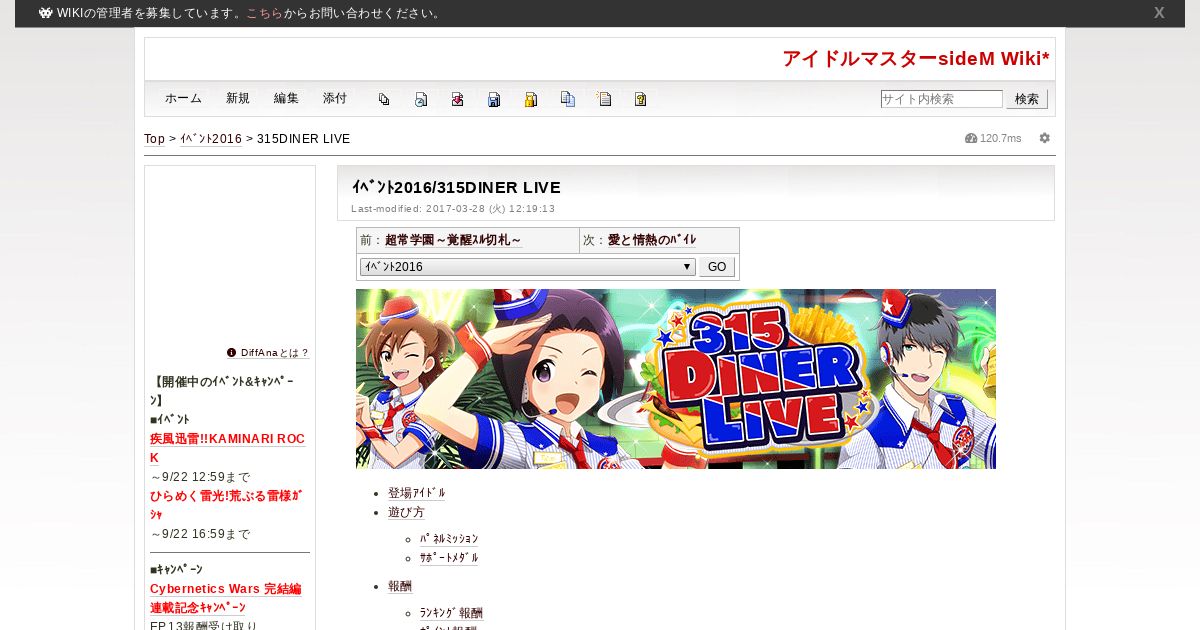Click the ～9/22 16:59まで text
This screenshot has width=1200, height=630.
click(x=200, y=534)
